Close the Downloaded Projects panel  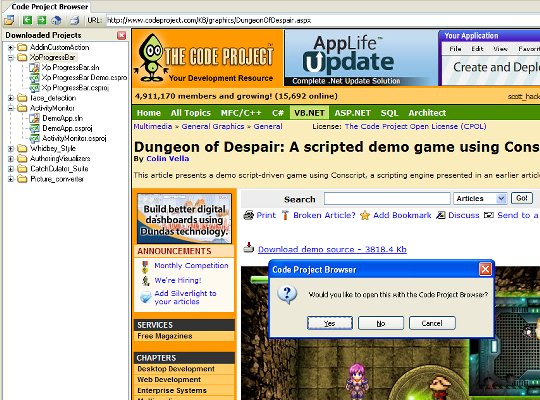click(121, 35)
